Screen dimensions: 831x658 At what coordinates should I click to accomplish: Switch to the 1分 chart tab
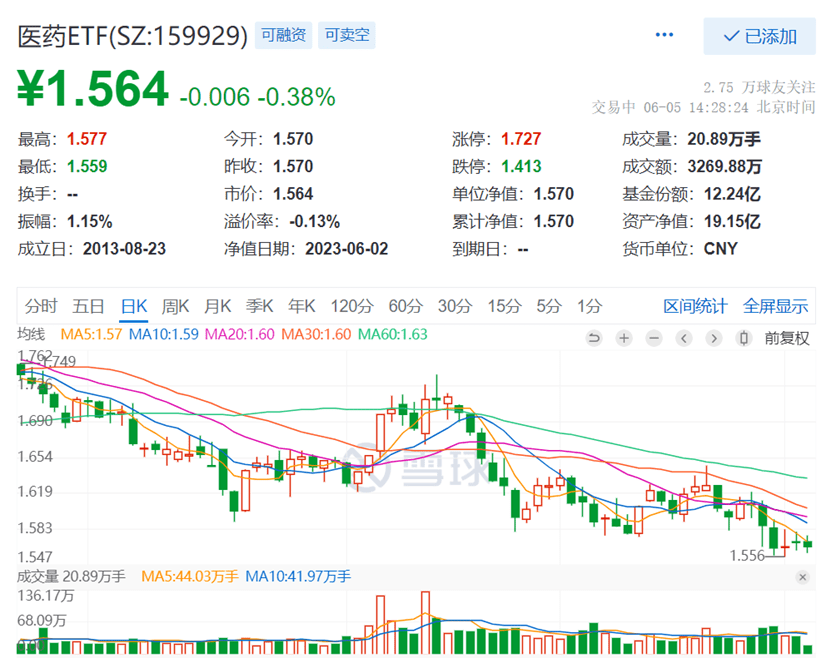589,306
